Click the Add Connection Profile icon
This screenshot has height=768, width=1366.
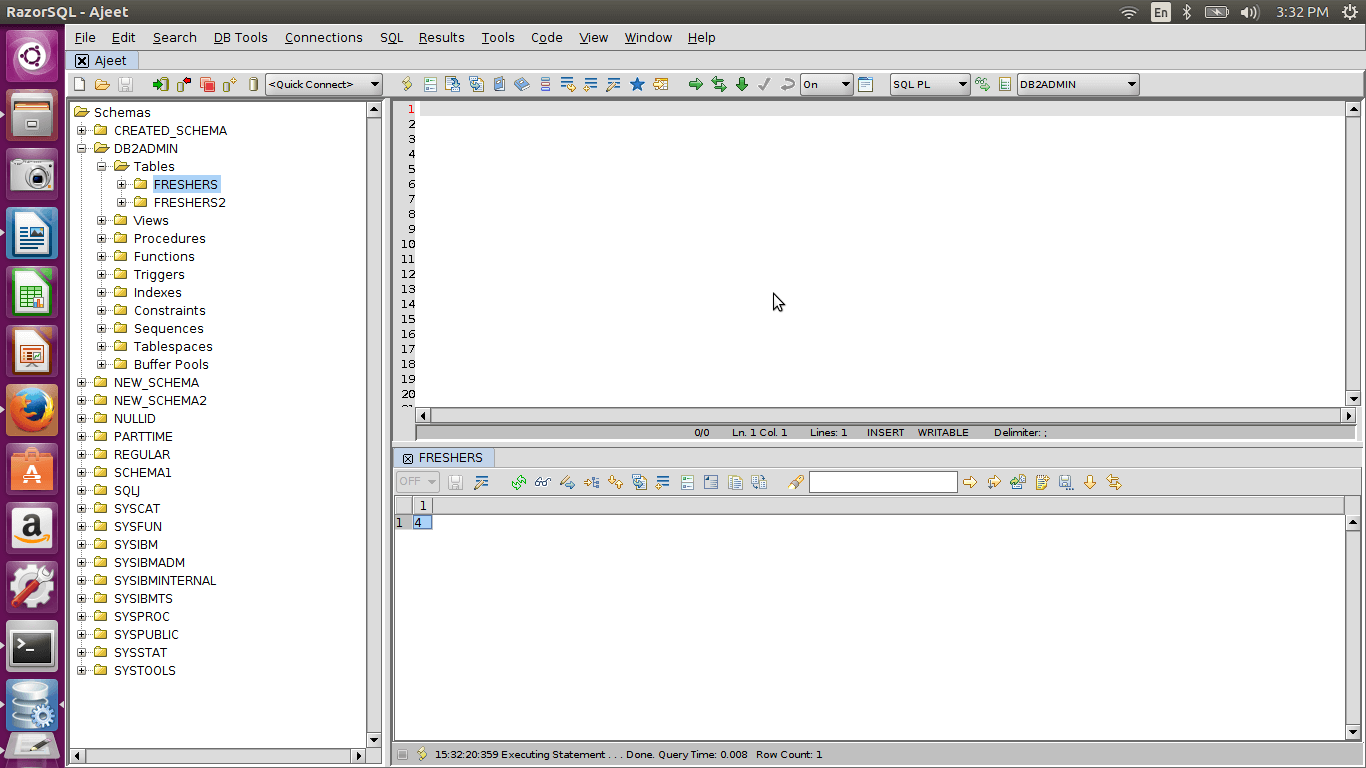(230, 85)
